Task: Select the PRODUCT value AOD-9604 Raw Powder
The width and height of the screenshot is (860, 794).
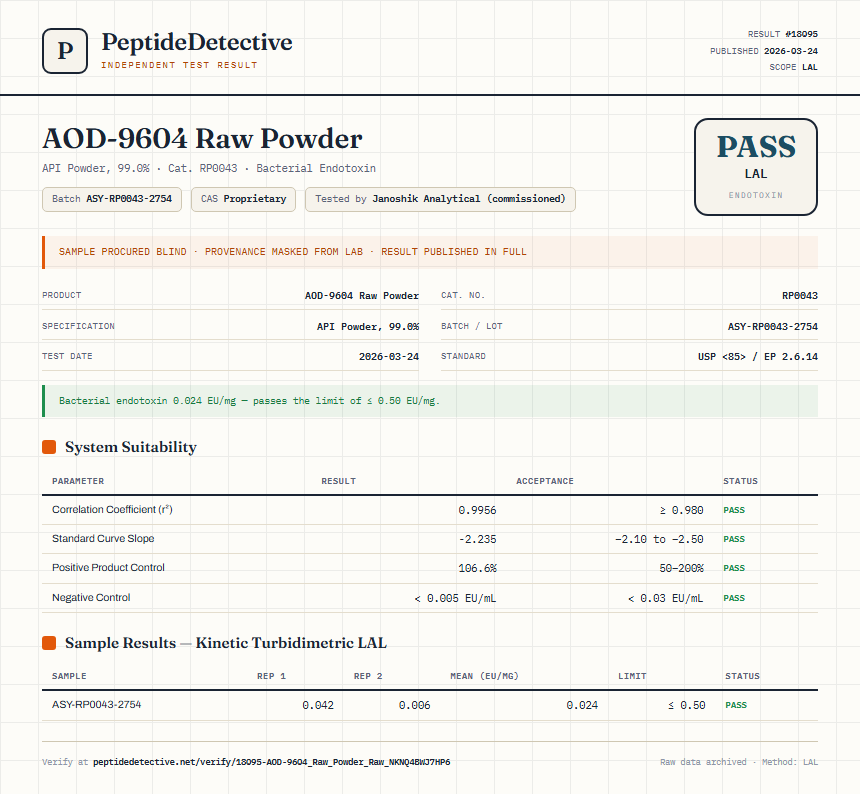Action: click(361, 296)
